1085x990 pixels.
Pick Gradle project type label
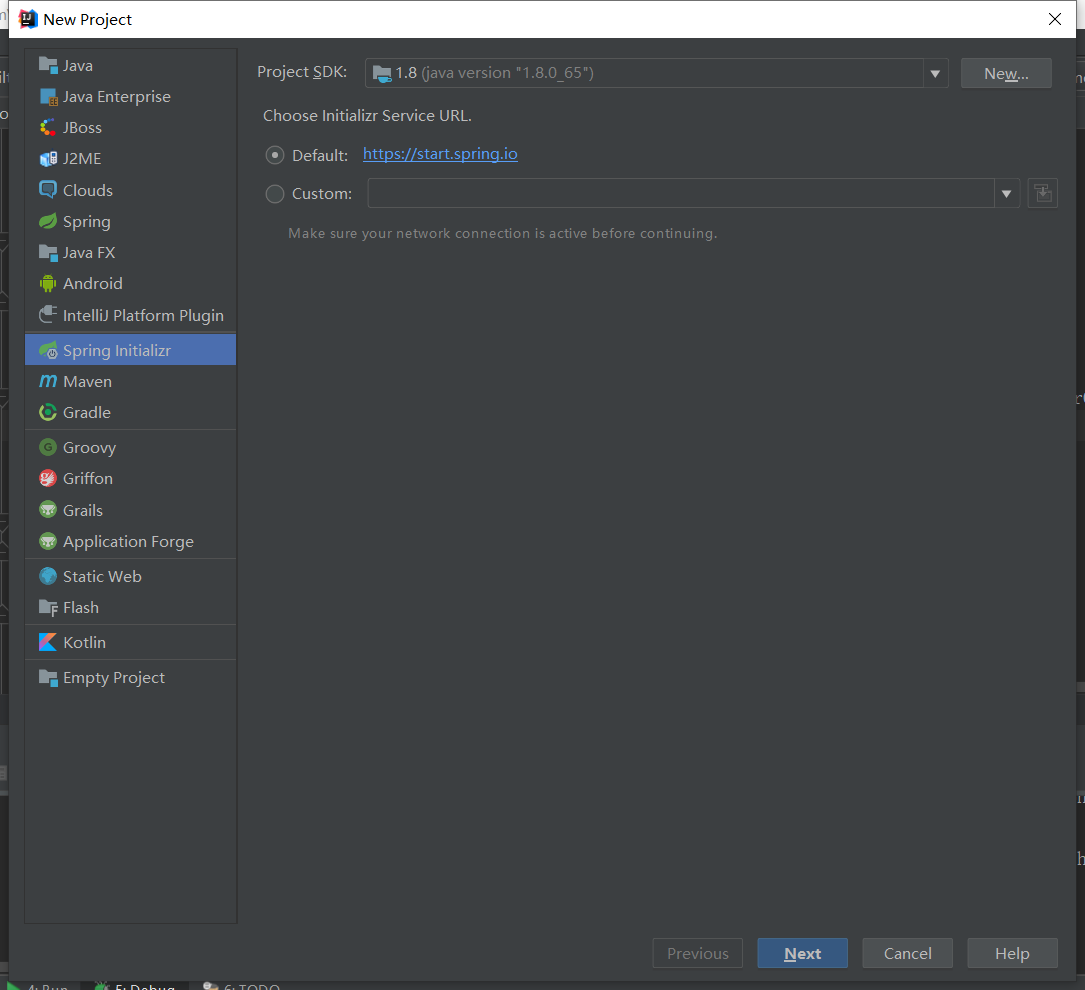point(86,413)
